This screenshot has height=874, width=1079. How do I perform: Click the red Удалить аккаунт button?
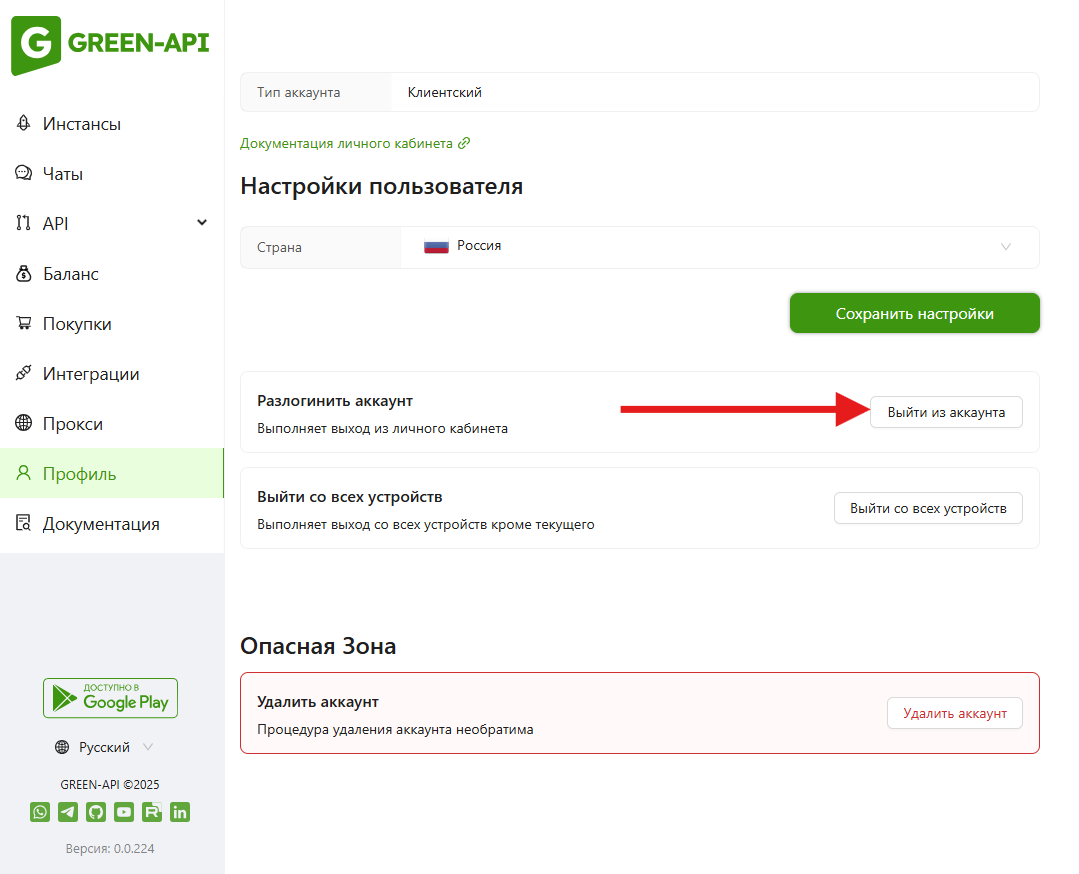954,713
